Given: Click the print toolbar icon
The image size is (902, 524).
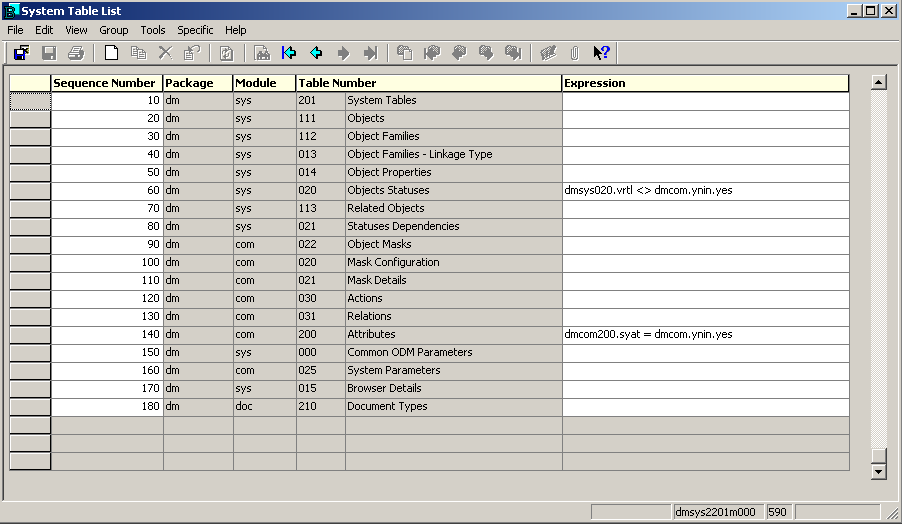Looking at the screenshot, I should pos(76,53).
